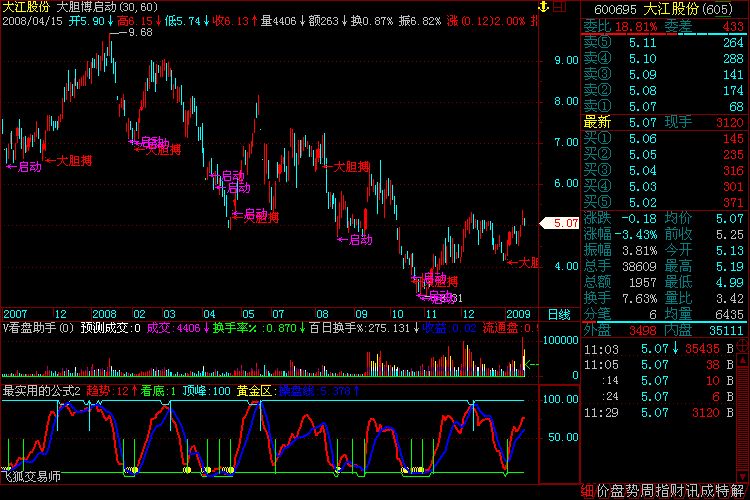Click the 委比 18.81% value
Viewport: 750px width, 500px height.
point(636,26)
